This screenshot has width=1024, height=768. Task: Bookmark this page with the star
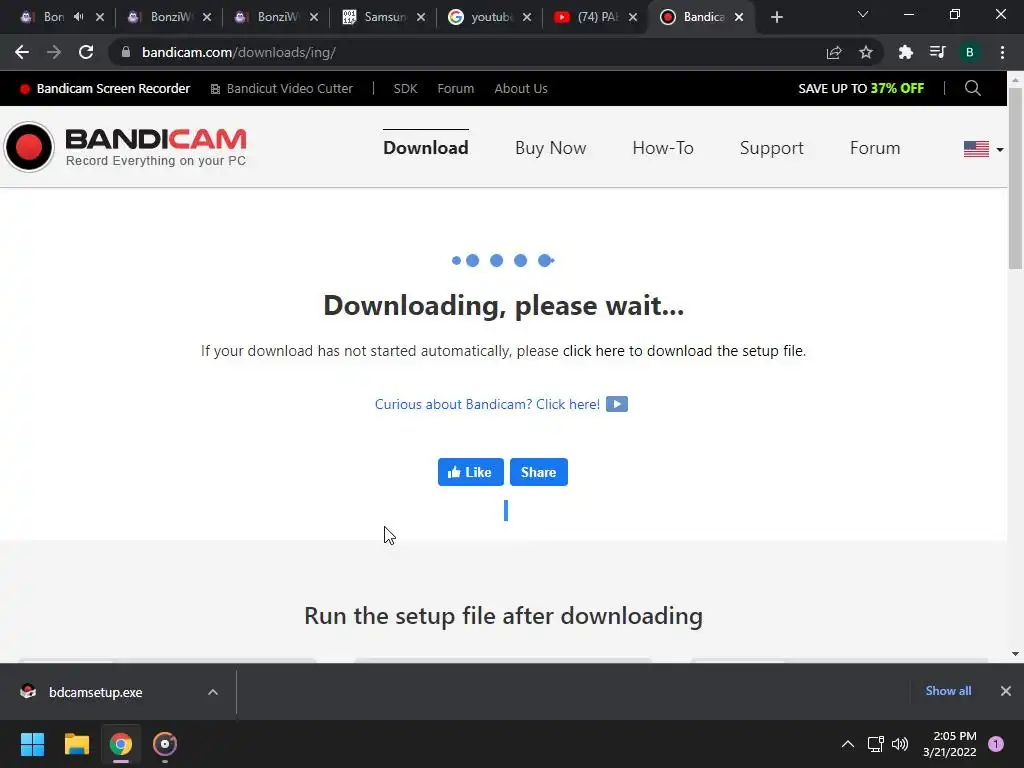[866, 52]
